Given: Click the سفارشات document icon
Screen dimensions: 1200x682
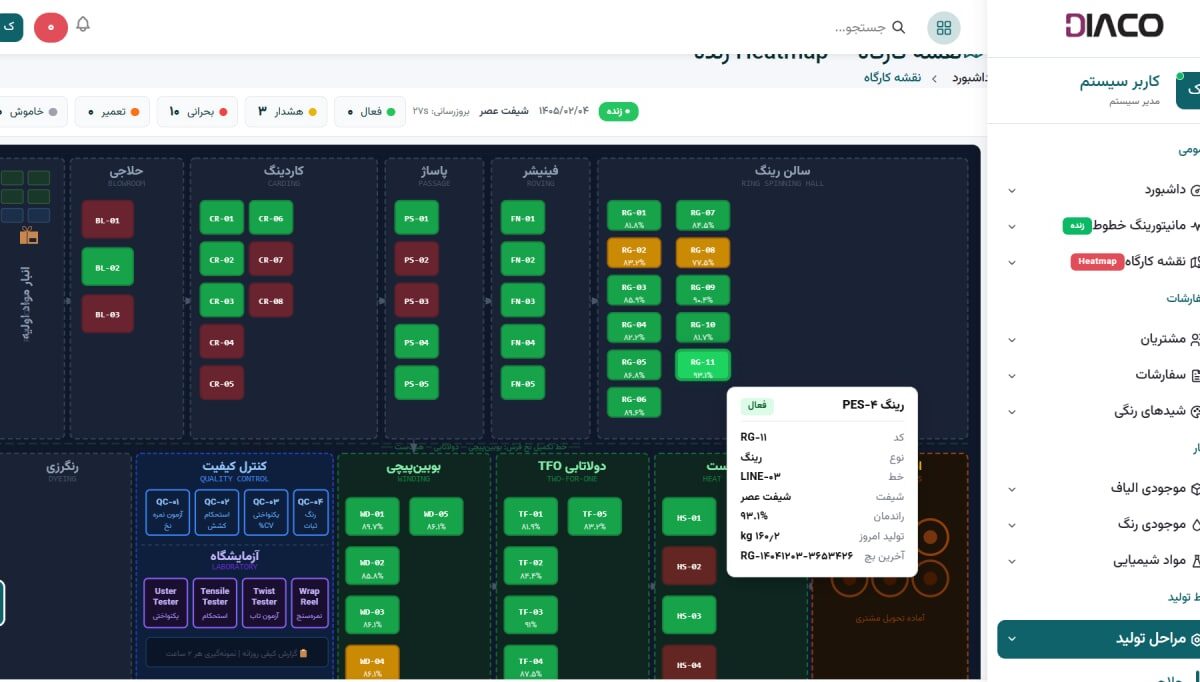Looking at the screenshot, I should pos(1194,376).
